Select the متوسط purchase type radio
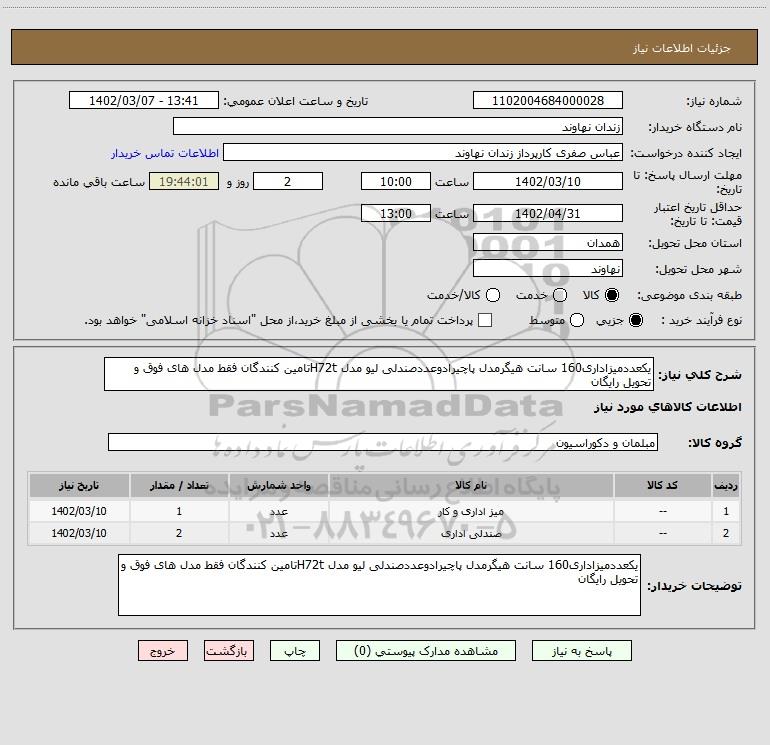Image resolution: width=770 pixels, height=745 pixels. 560,320
